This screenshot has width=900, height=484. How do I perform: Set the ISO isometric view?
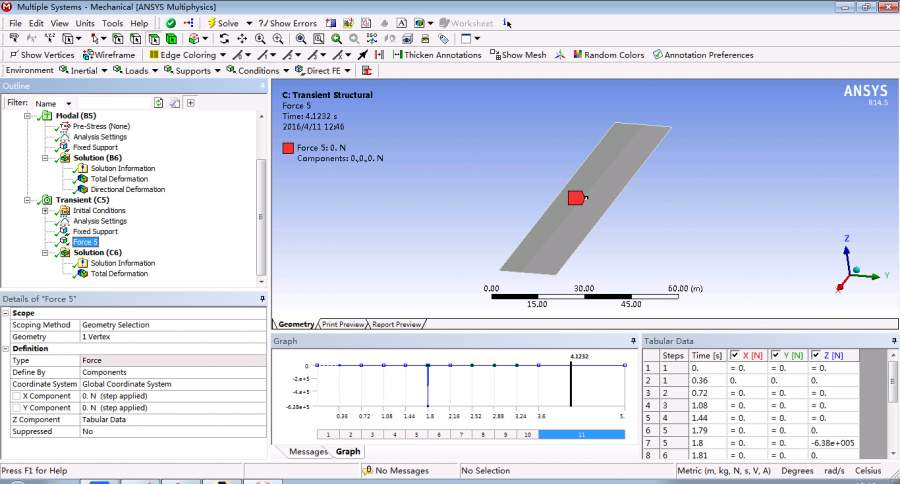coord(372,38)
